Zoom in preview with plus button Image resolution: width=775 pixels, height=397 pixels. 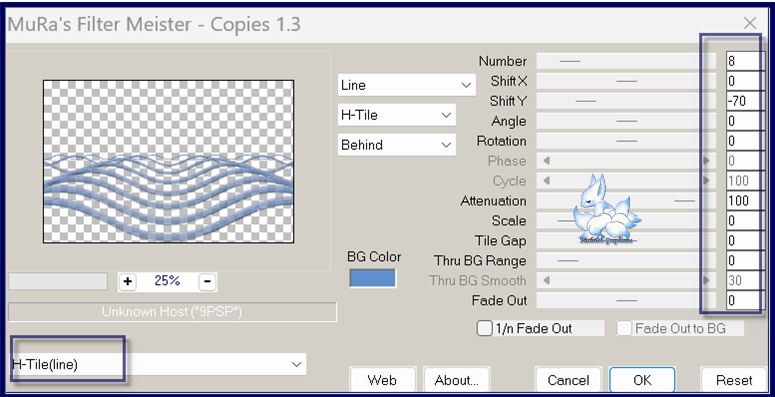(128, 282)
